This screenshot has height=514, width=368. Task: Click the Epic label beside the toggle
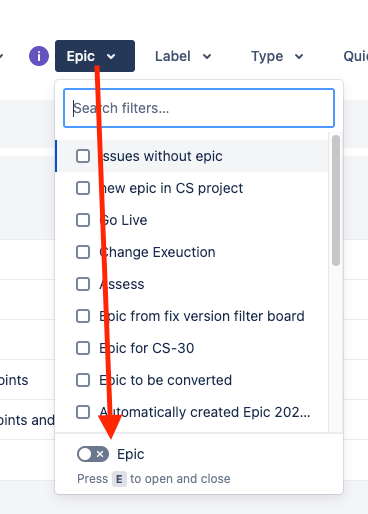(x=131, y=454)
